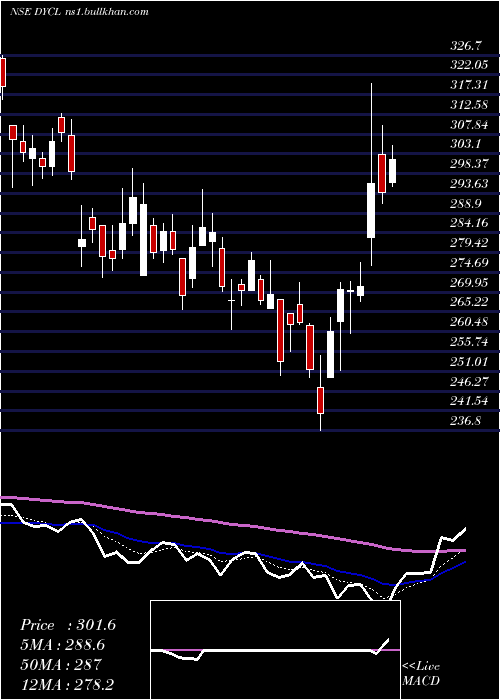
Task: Click the 288.9 price axis label
Action: click(x=465, y=204)
